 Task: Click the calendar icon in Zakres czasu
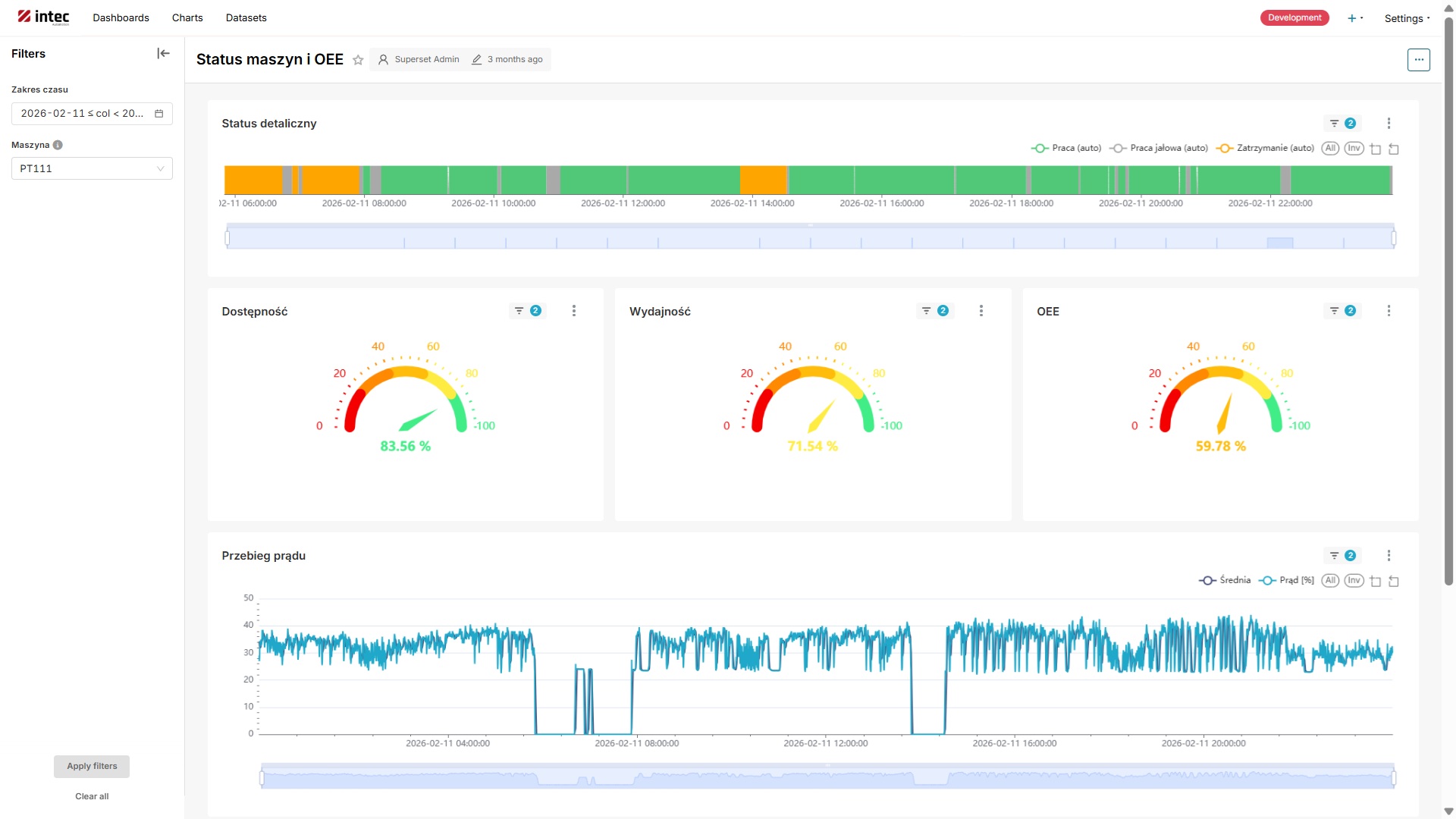pos(159,114)
